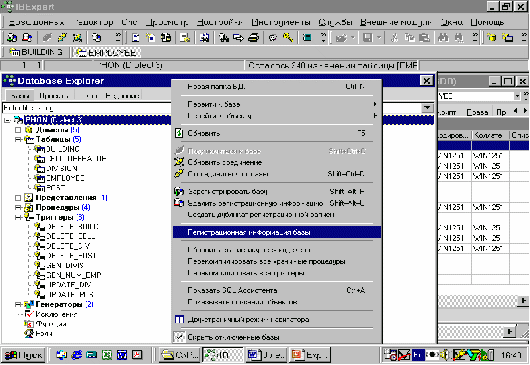
Task: Click the grayed Cut scissors icon
Action: (x=394, y=38)
